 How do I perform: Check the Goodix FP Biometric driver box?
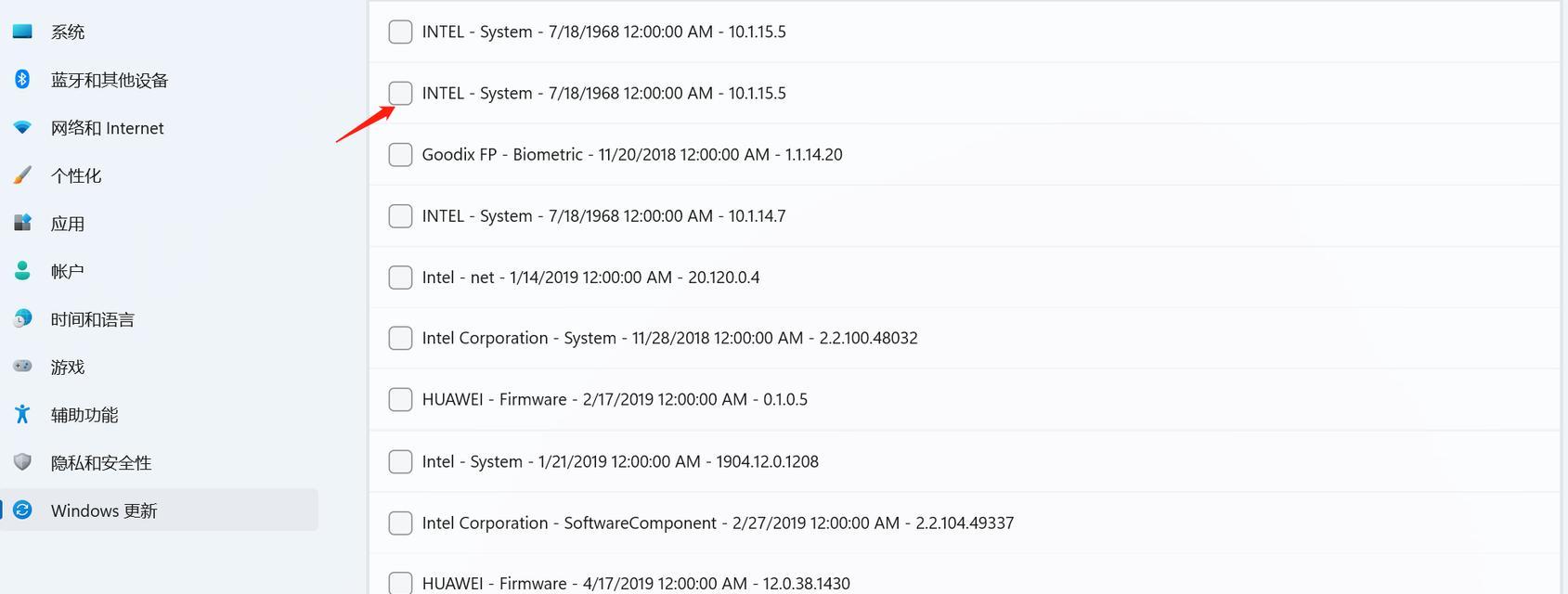click(400, 154)
